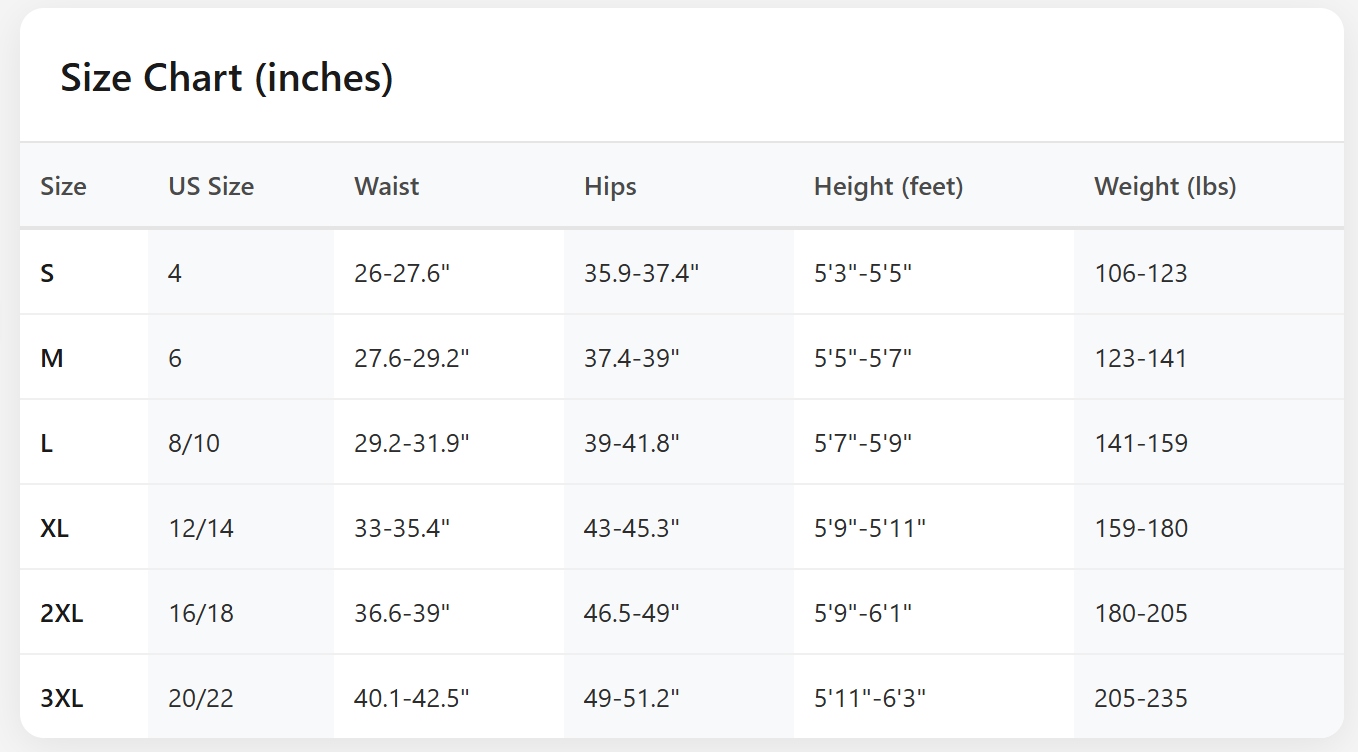Select the M size row label
This screenshot has height=752, width=1358.
[x=52, y=358]
